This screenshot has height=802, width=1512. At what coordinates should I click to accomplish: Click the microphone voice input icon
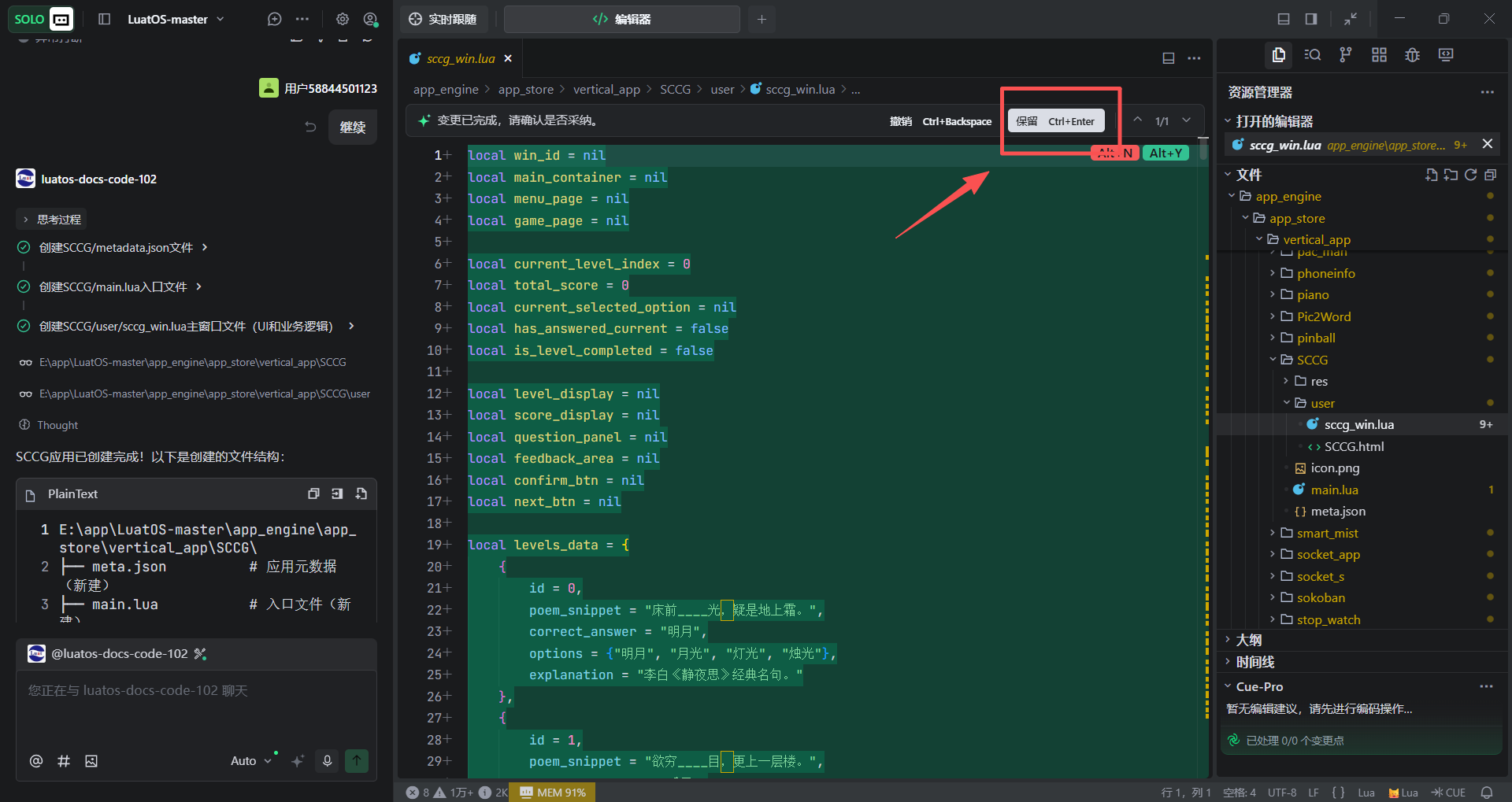[x=327, y=760]
